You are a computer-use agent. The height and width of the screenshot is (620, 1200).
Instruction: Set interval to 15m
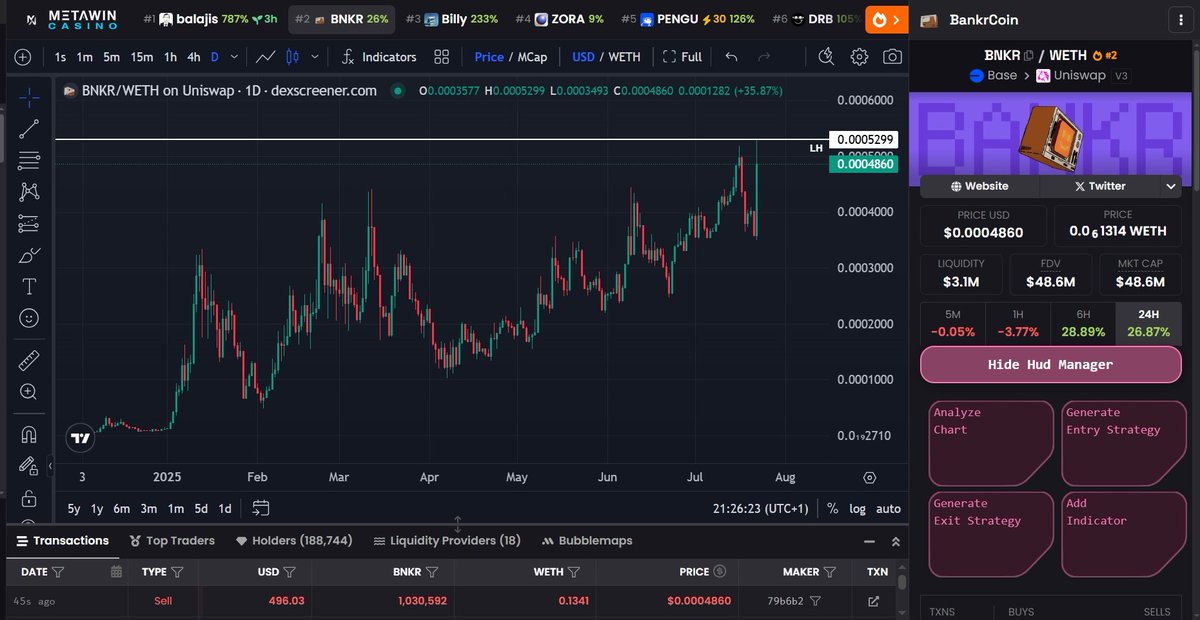click(142, 57)
